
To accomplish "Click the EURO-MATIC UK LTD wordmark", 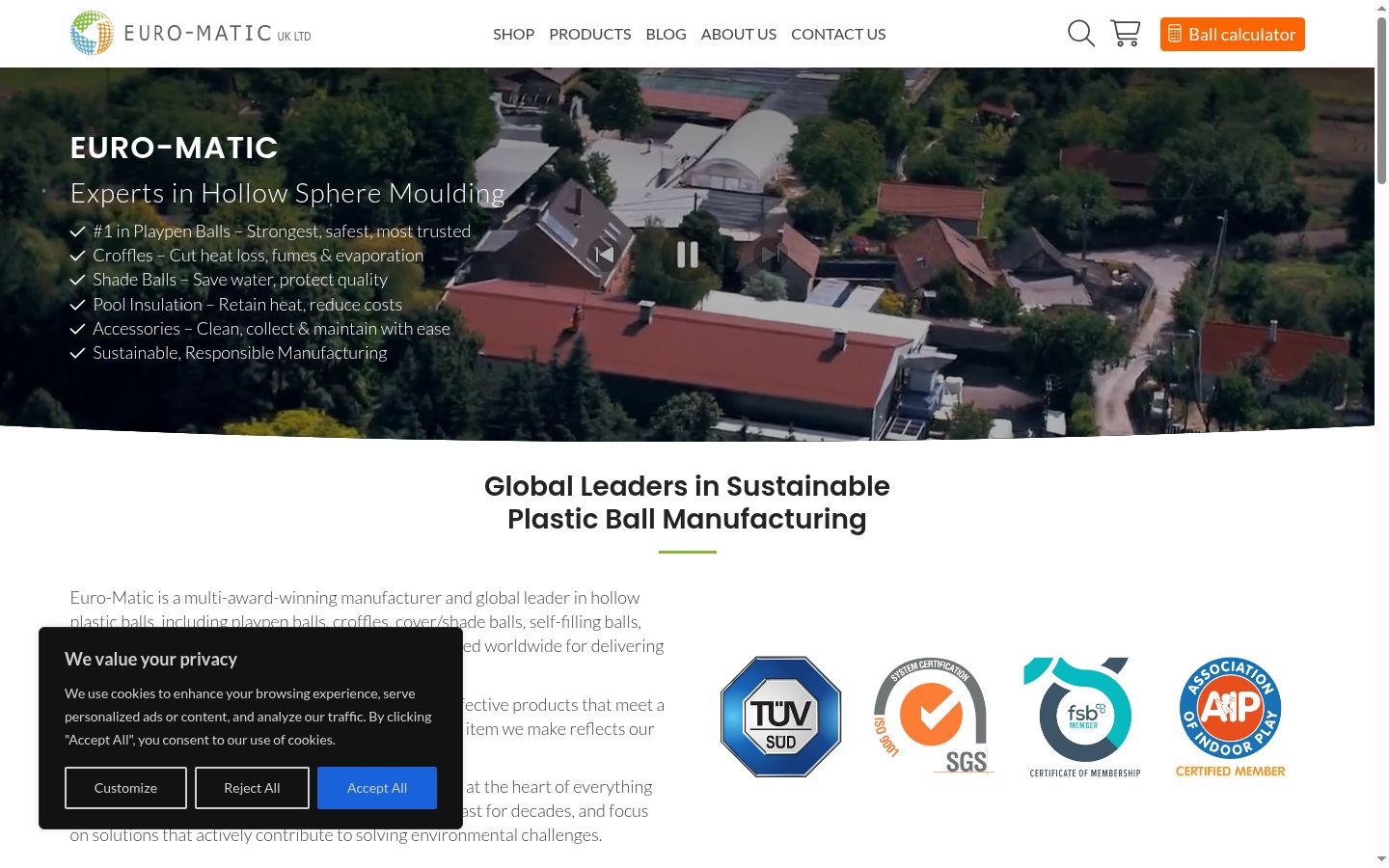I will pyautogui.click(x=218, y=34).
